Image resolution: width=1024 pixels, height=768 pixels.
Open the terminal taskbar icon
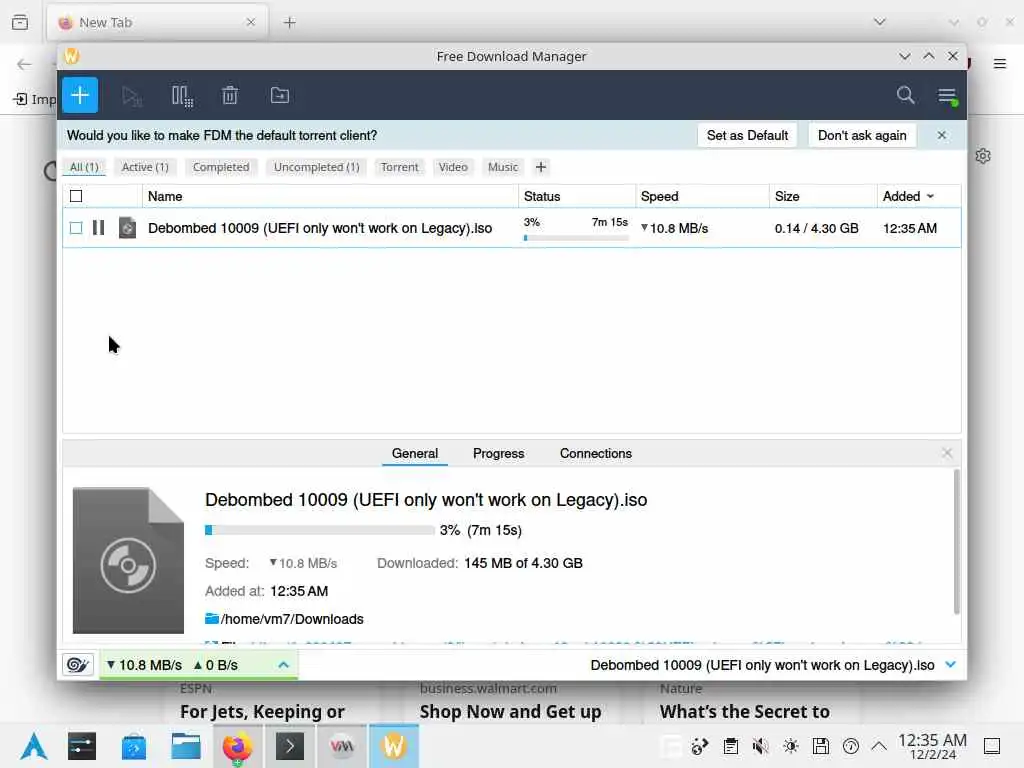pyautogui.click(x=290, y=746)
